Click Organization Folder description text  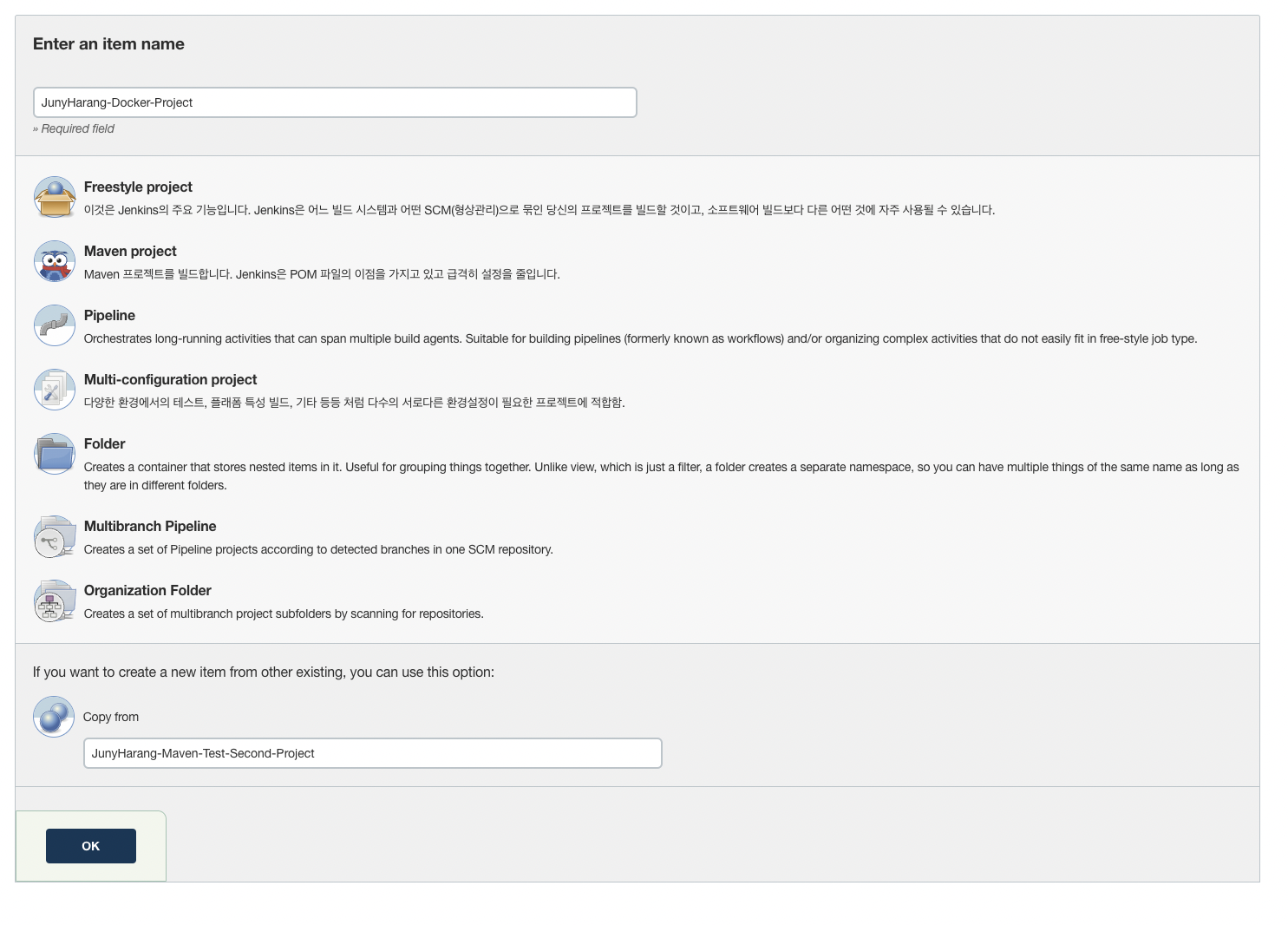(284, 613)
